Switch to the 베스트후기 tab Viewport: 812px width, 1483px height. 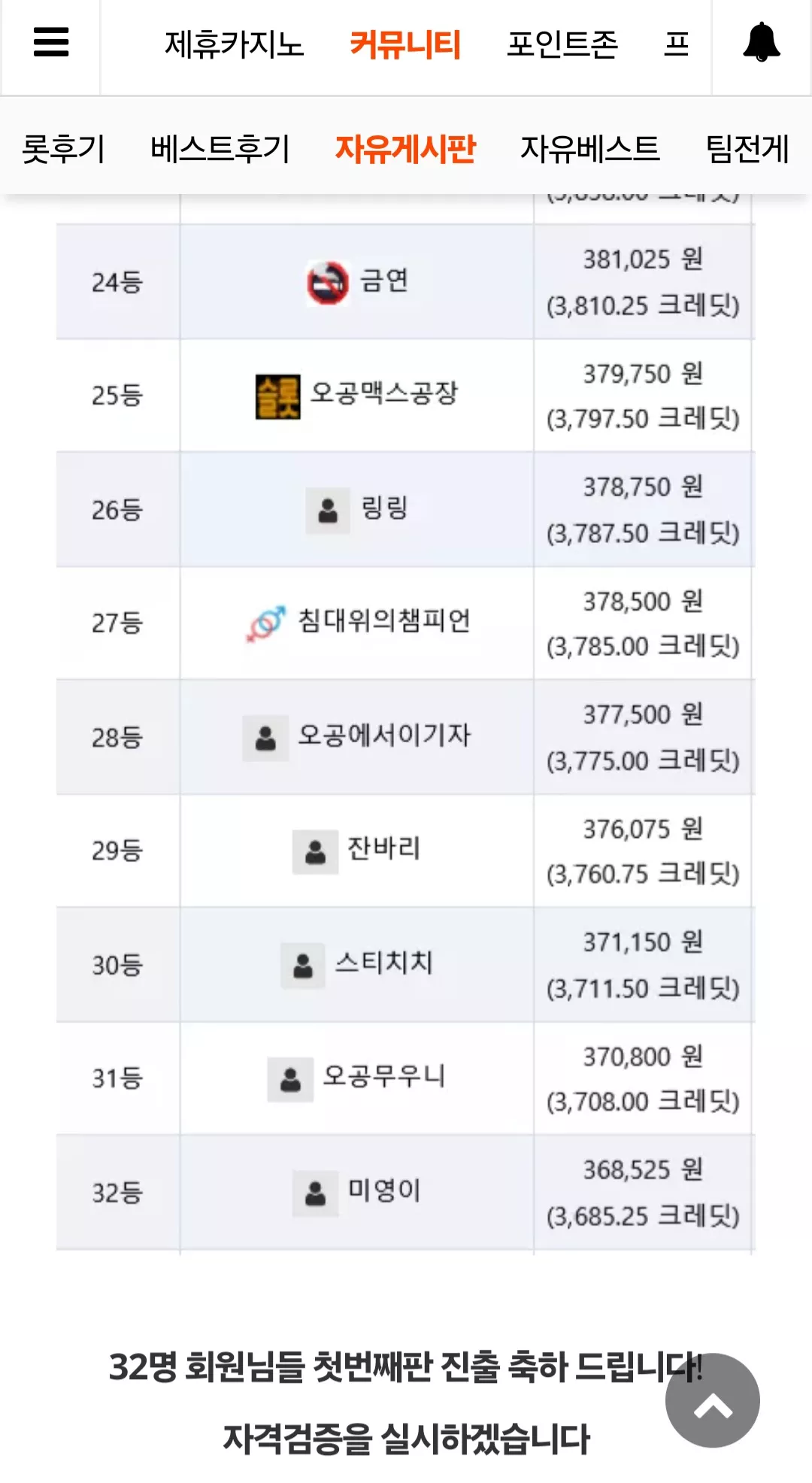pos(220,148)
